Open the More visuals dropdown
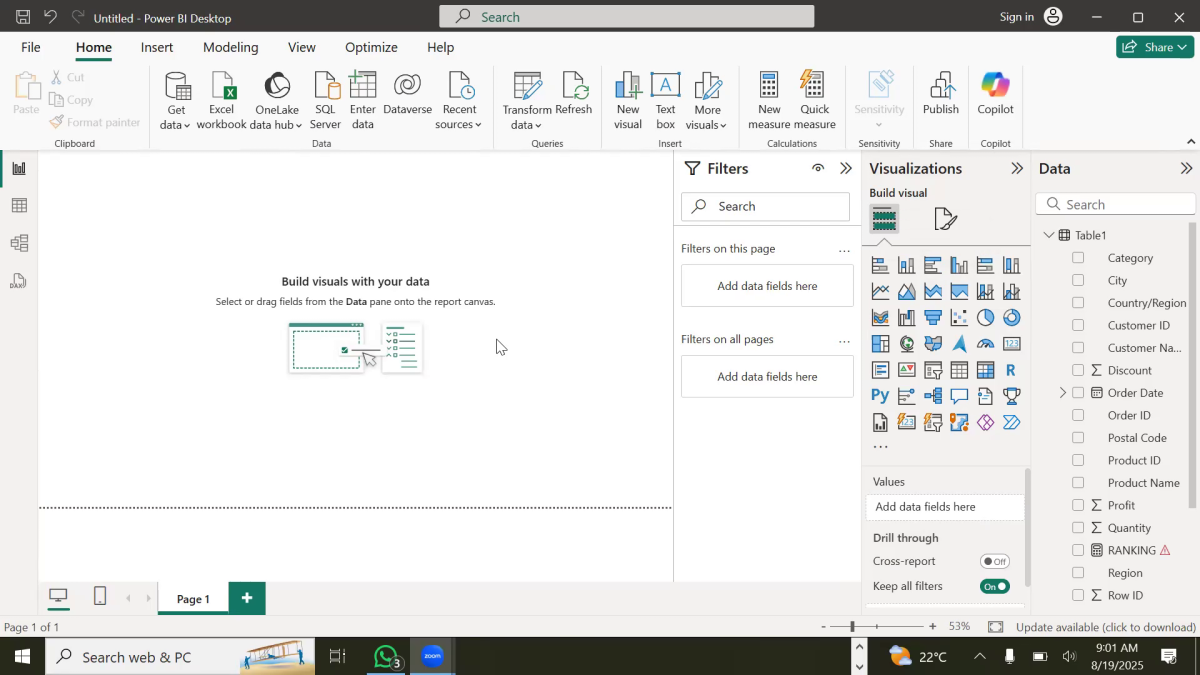 click(708, 101)
